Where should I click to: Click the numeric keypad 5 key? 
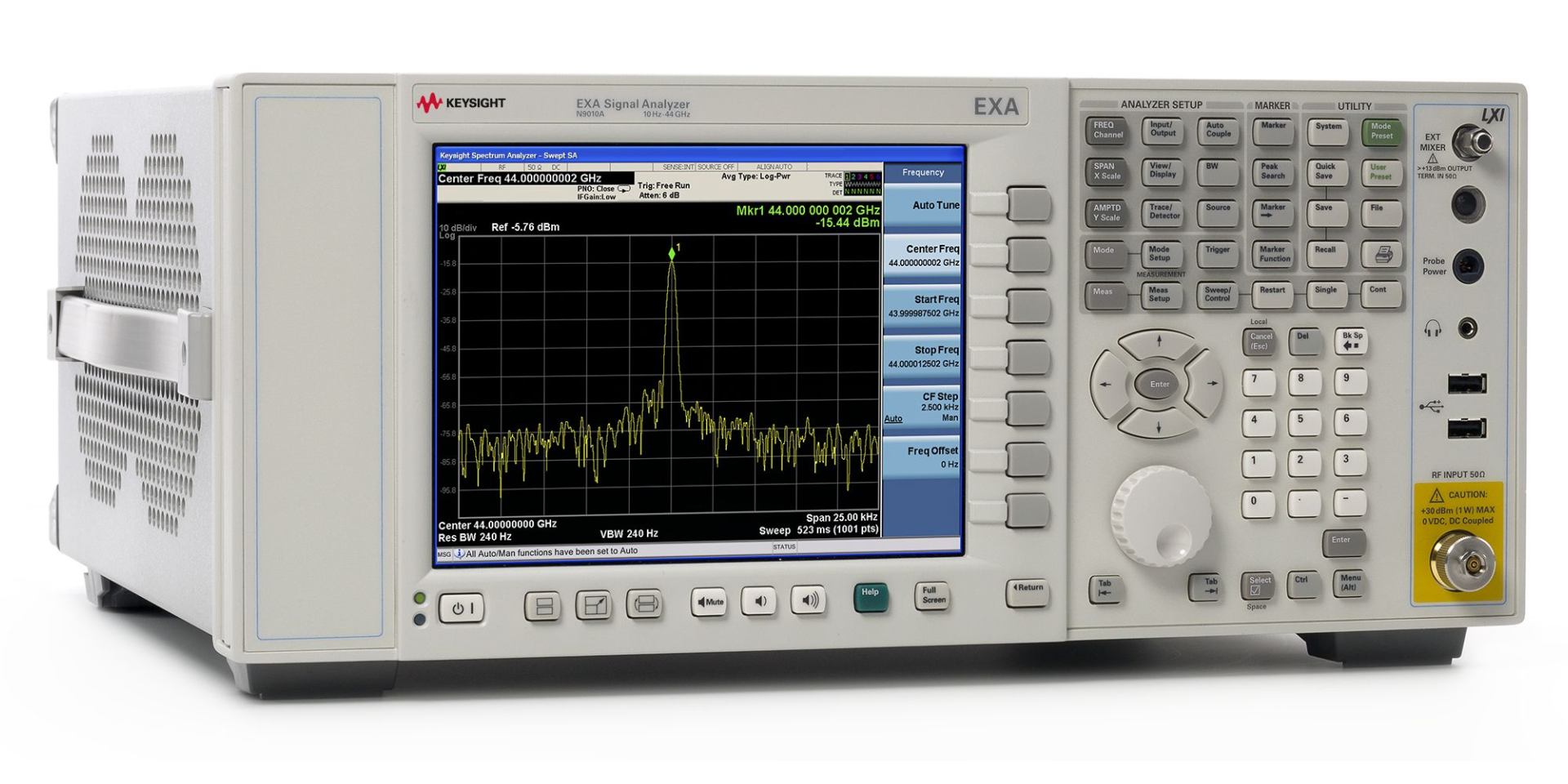coord(1304,423)
